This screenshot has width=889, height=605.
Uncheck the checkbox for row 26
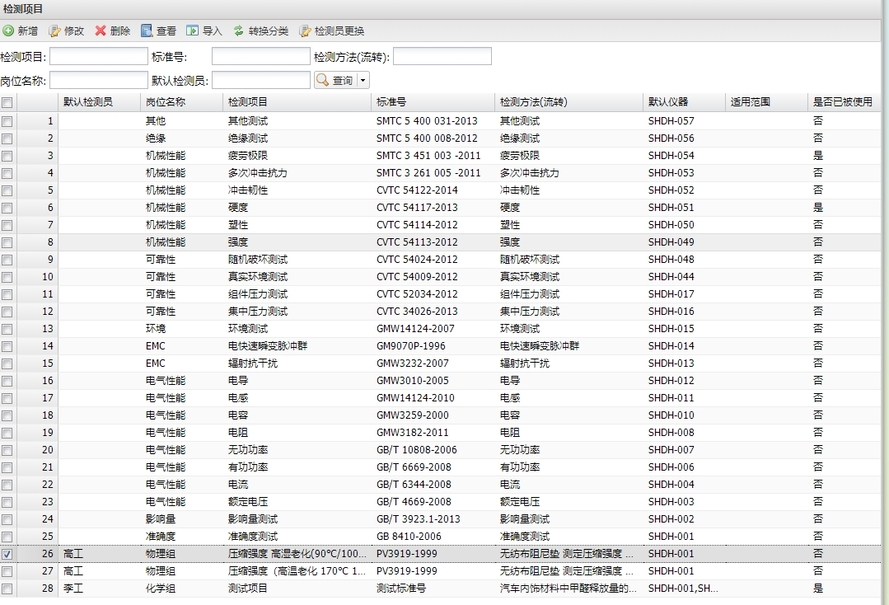(7, 553)
